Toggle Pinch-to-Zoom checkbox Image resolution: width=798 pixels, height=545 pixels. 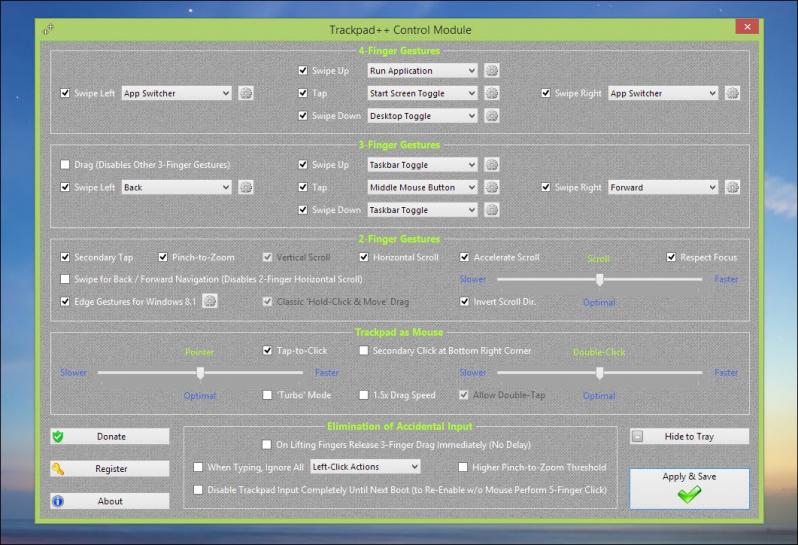click(x=163, y=257)
